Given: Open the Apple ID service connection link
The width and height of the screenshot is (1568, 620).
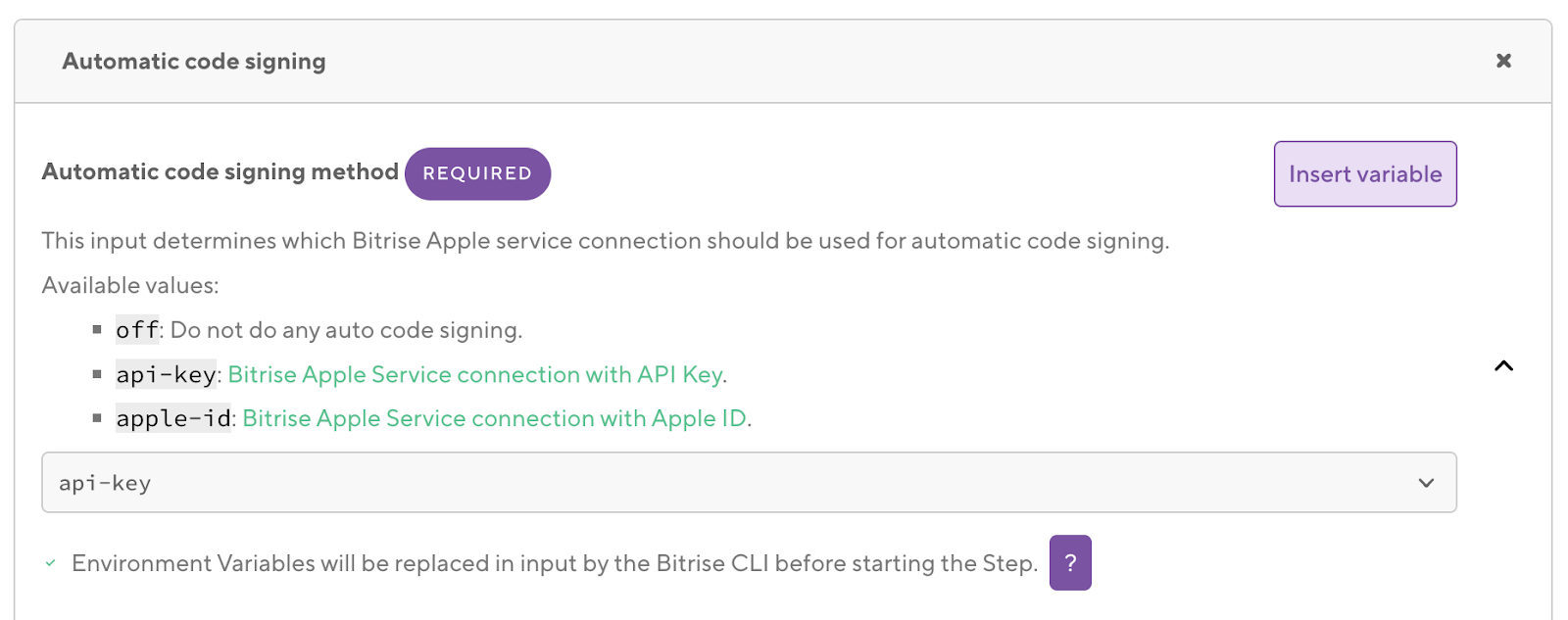Looking at the screenshot, I should click(x=495, y=419).
